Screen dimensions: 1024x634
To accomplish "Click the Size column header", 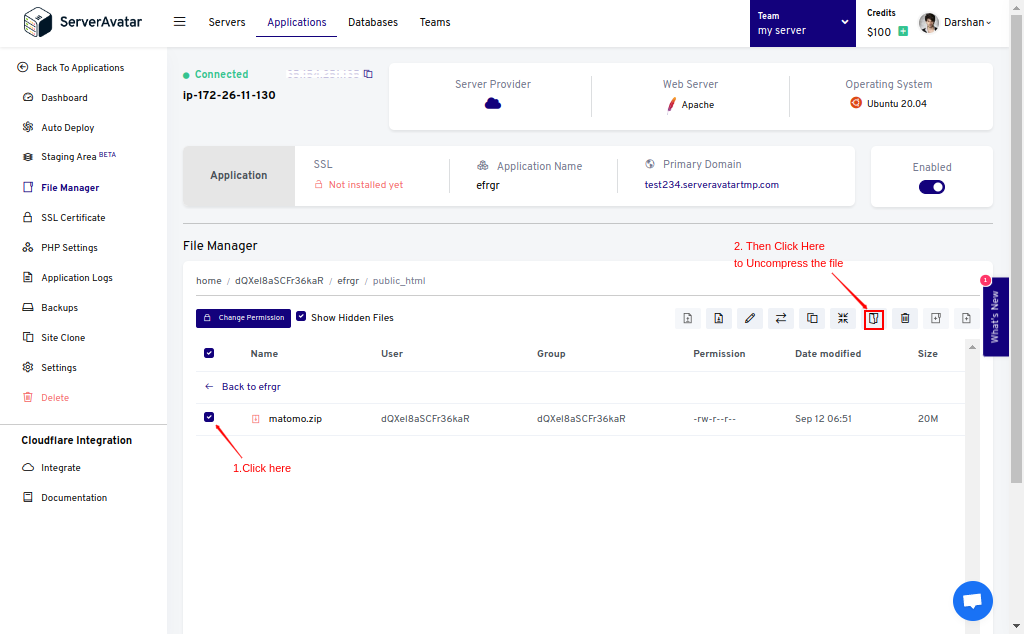I will 927,353.
